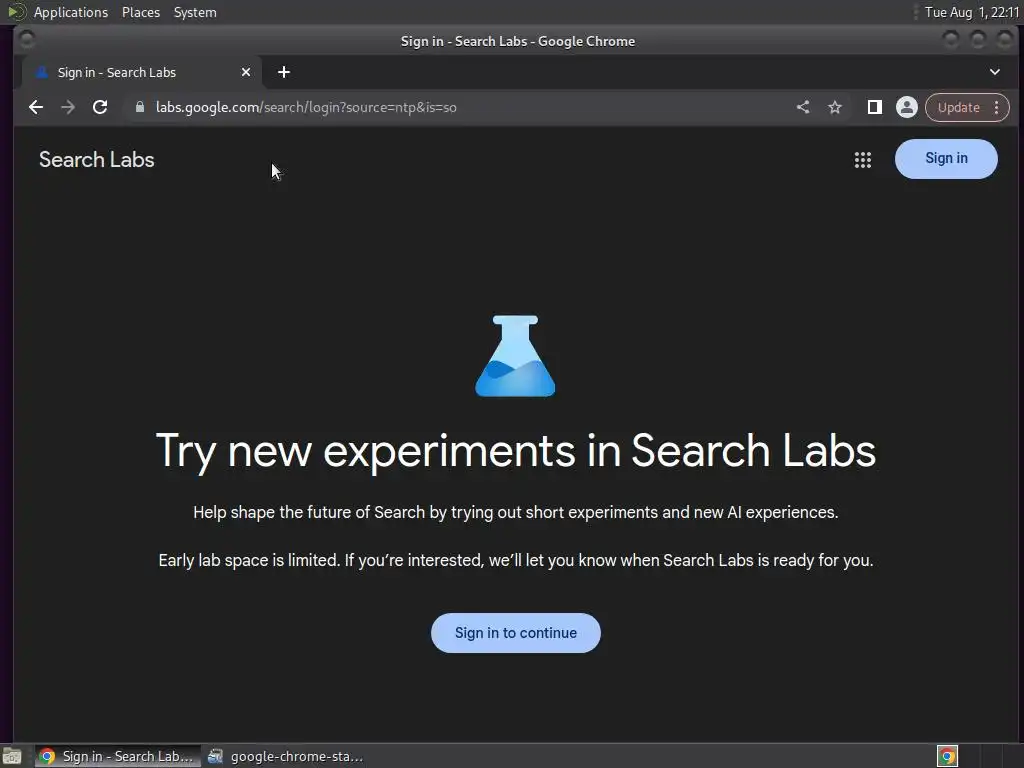
Task: Open a new tab with the plus button
Action: click(x=283, y=72)
